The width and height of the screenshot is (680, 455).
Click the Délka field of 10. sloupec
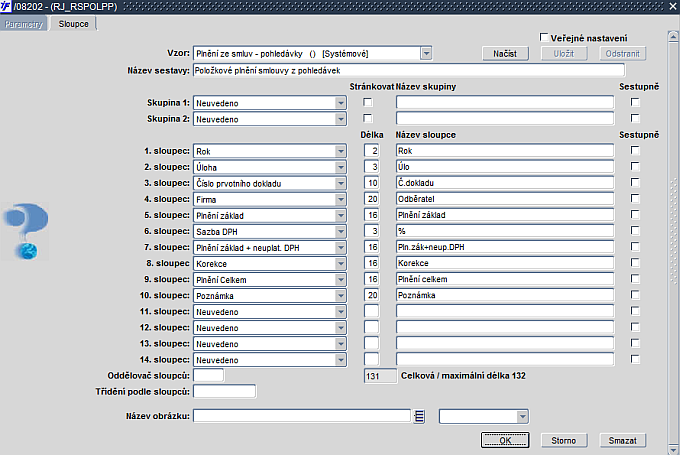[372, 295]
